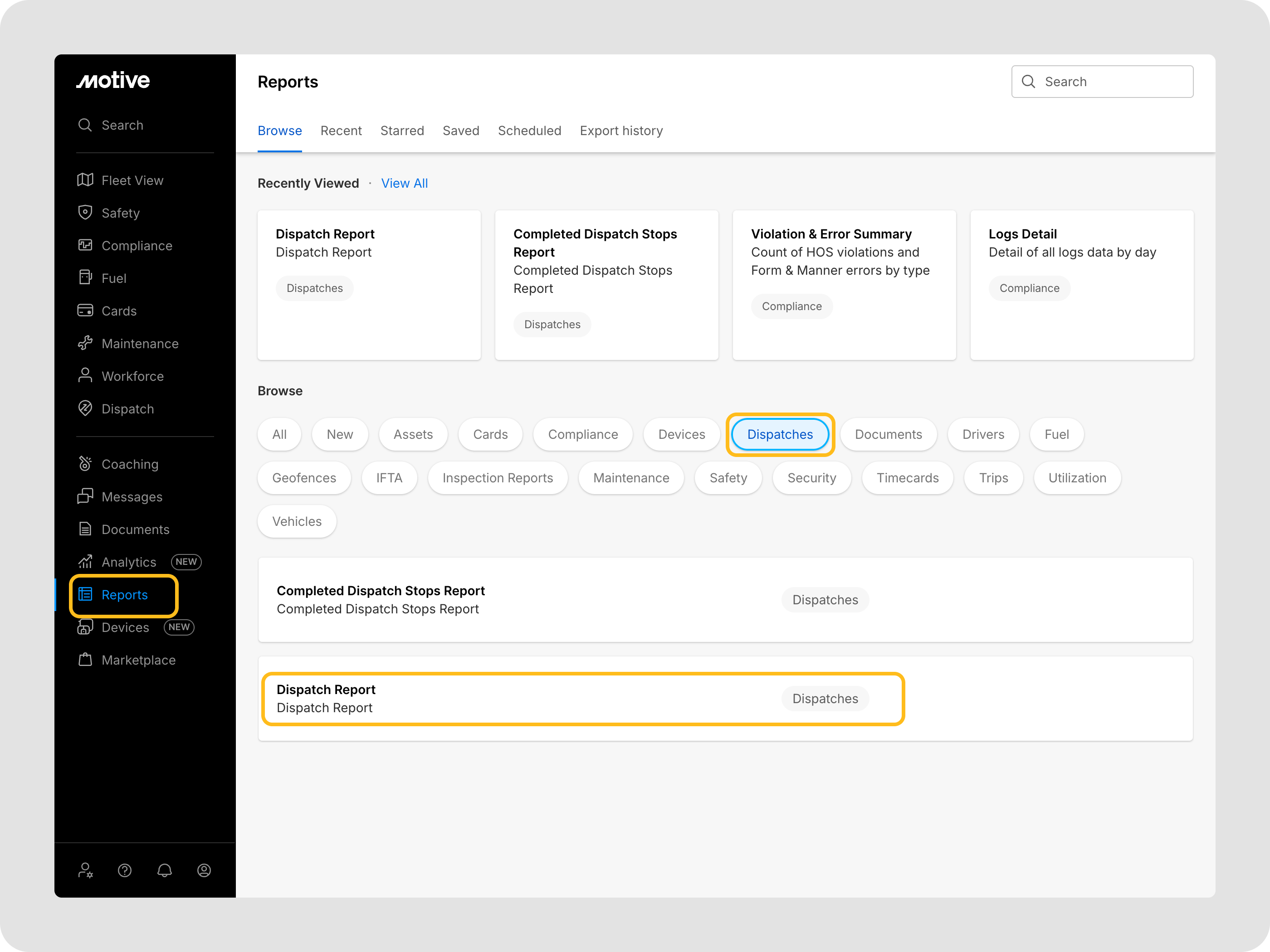Select the Compliance filter chip
The width and height of the screenshot is (1270, 952).
coord(583,434)
